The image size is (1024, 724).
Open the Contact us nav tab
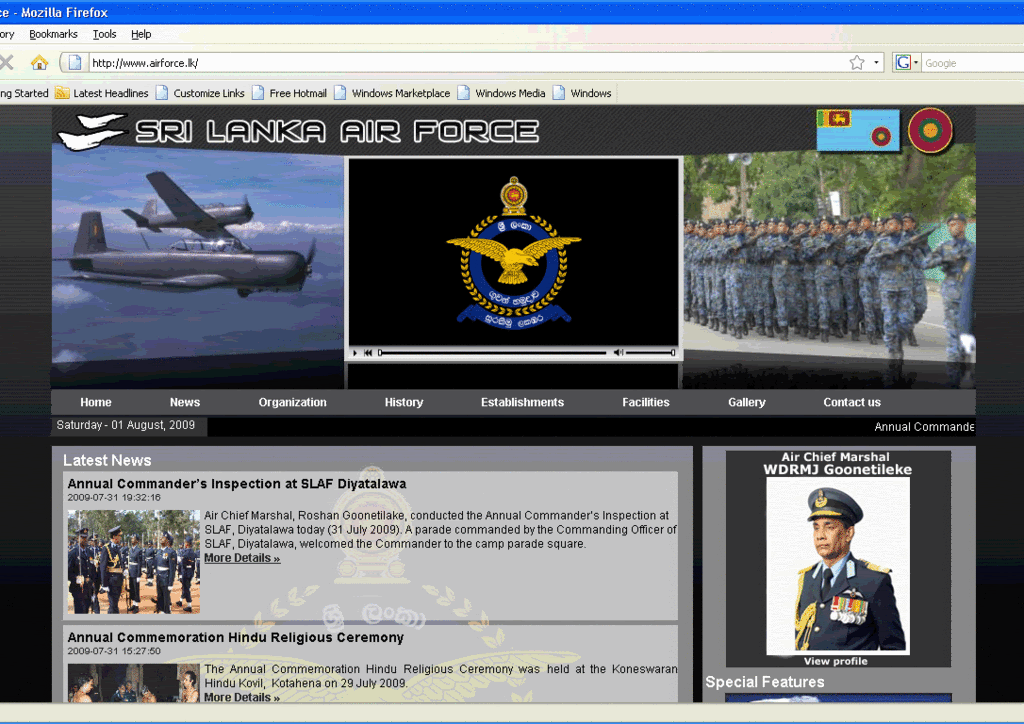click(x=852, y=402)
